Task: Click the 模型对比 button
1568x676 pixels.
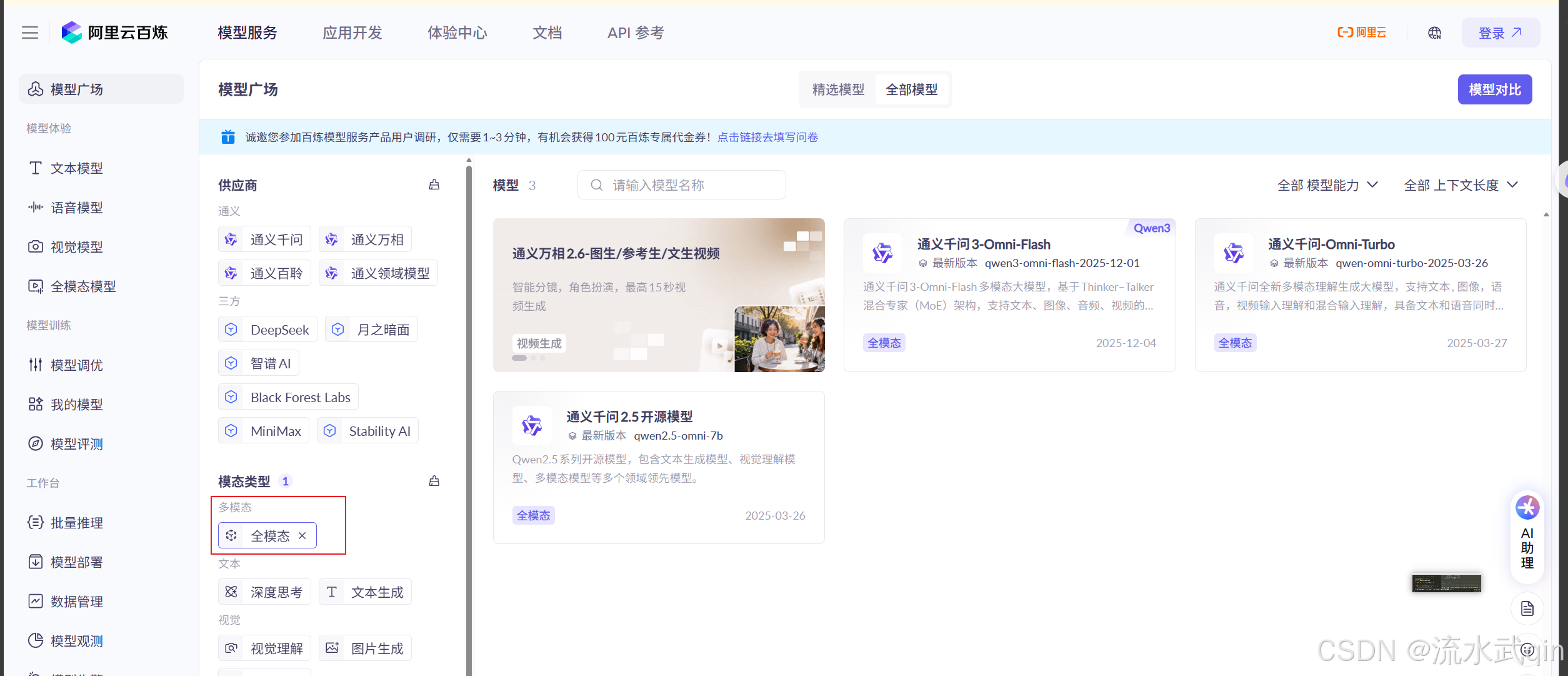Action: [1494, 89]
